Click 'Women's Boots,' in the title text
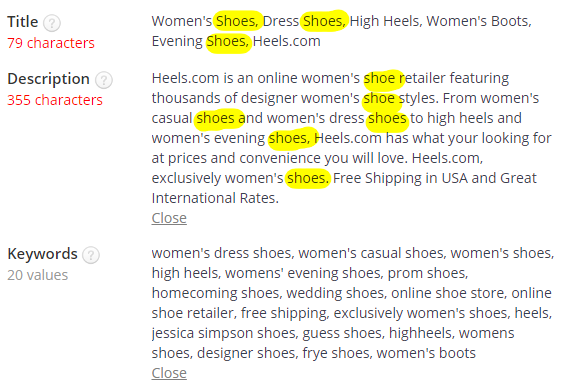This screenshot has height=381, width=563. 479,21
